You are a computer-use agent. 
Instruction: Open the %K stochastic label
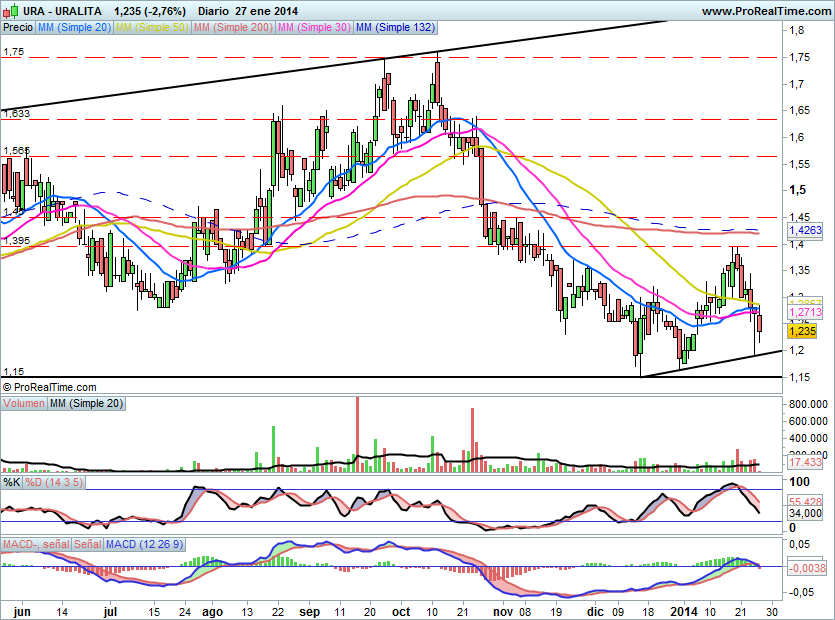11,483
